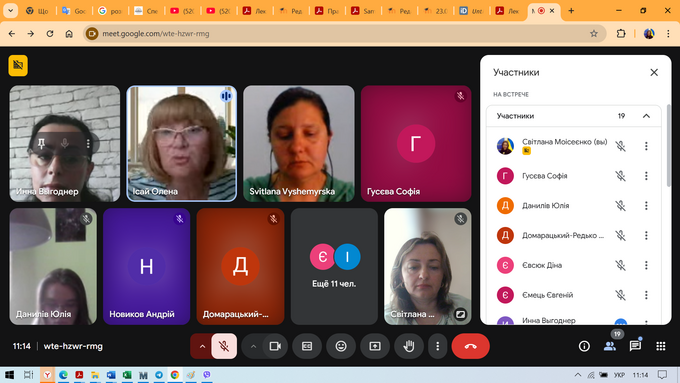Open the activities grid icon
The width and height of the screenshot is (680, 383).
(x=660, y=346)
